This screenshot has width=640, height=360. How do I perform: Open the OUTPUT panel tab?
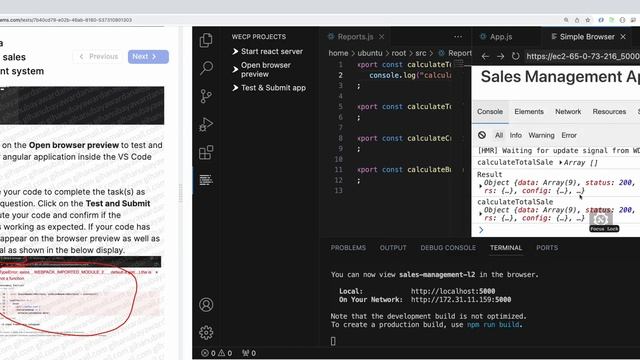pos(393,248)
